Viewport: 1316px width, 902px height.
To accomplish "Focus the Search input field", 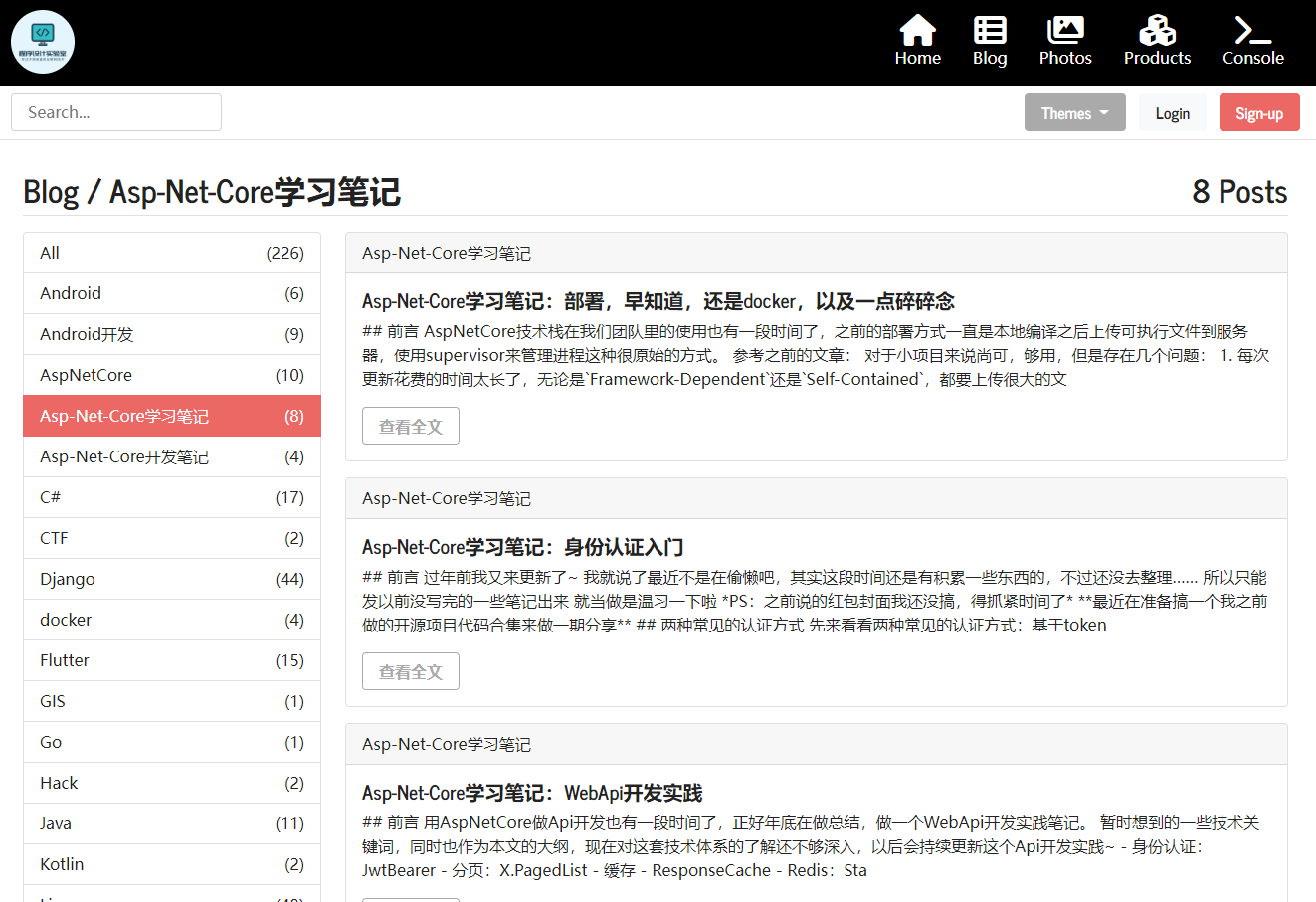I will click(x=116, y=112).
